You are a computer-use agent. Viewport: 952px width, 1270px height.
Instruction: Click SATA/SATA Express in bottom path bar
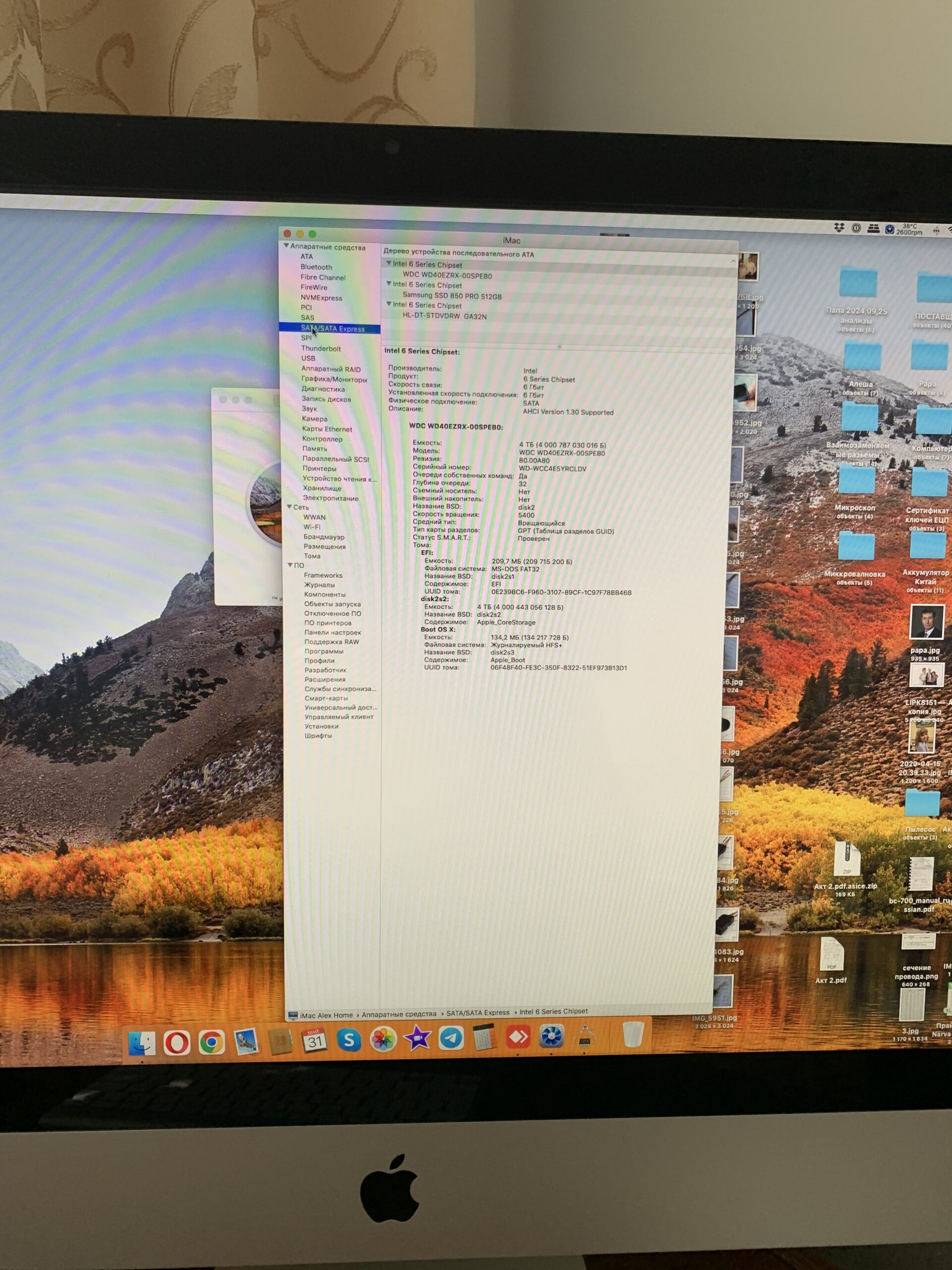[x=477, y=1013]
